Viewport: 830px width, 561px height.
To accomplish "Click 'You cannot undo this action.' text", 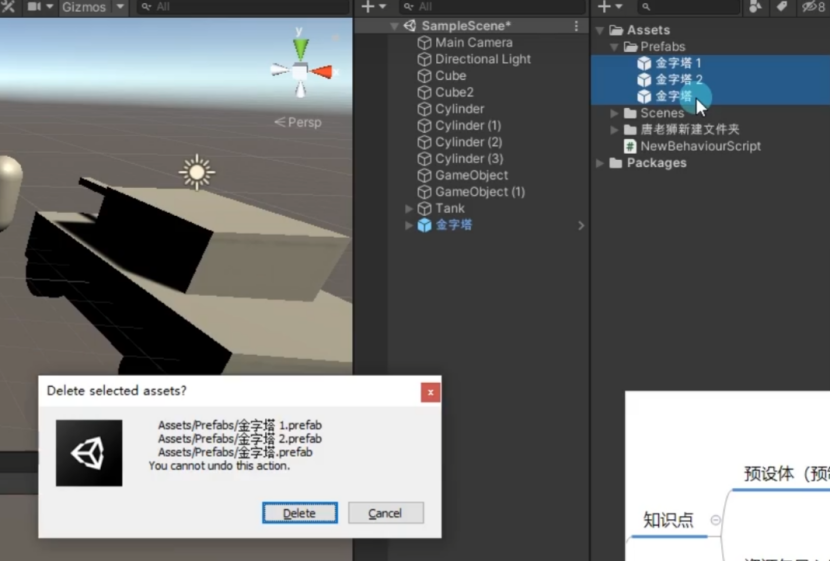I will [219, 466].
